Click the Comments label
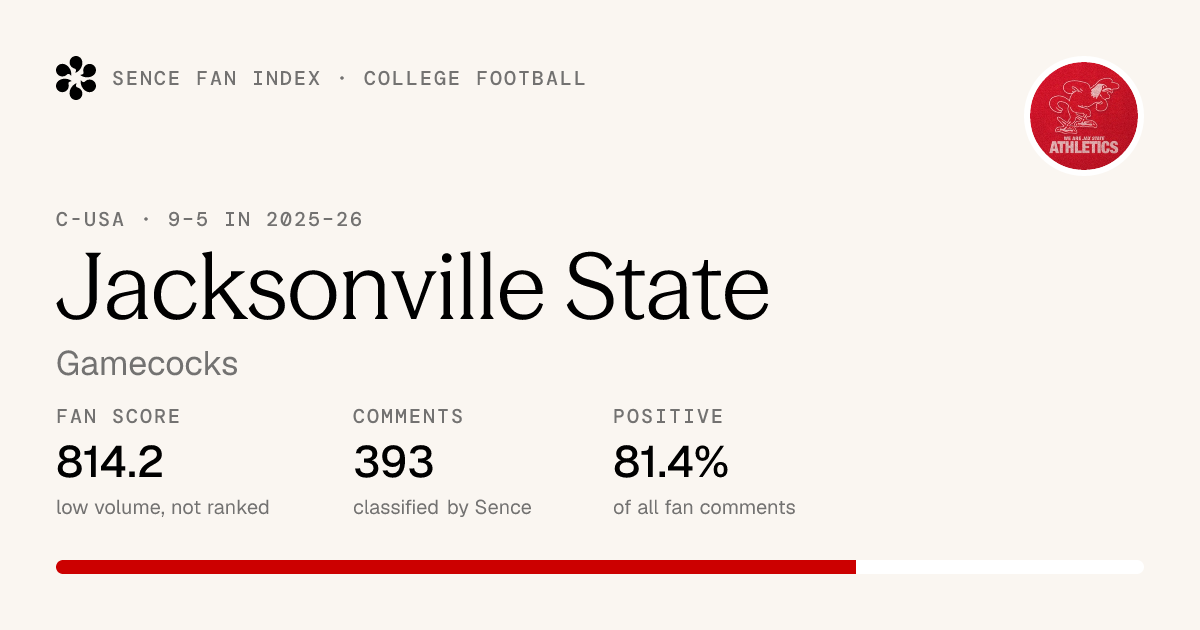 coord(408,416)
